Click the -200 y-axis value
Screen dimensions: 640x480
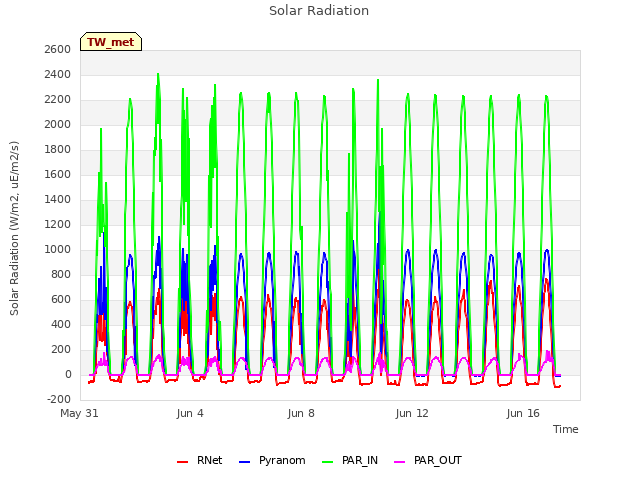[x=59, y=399]
